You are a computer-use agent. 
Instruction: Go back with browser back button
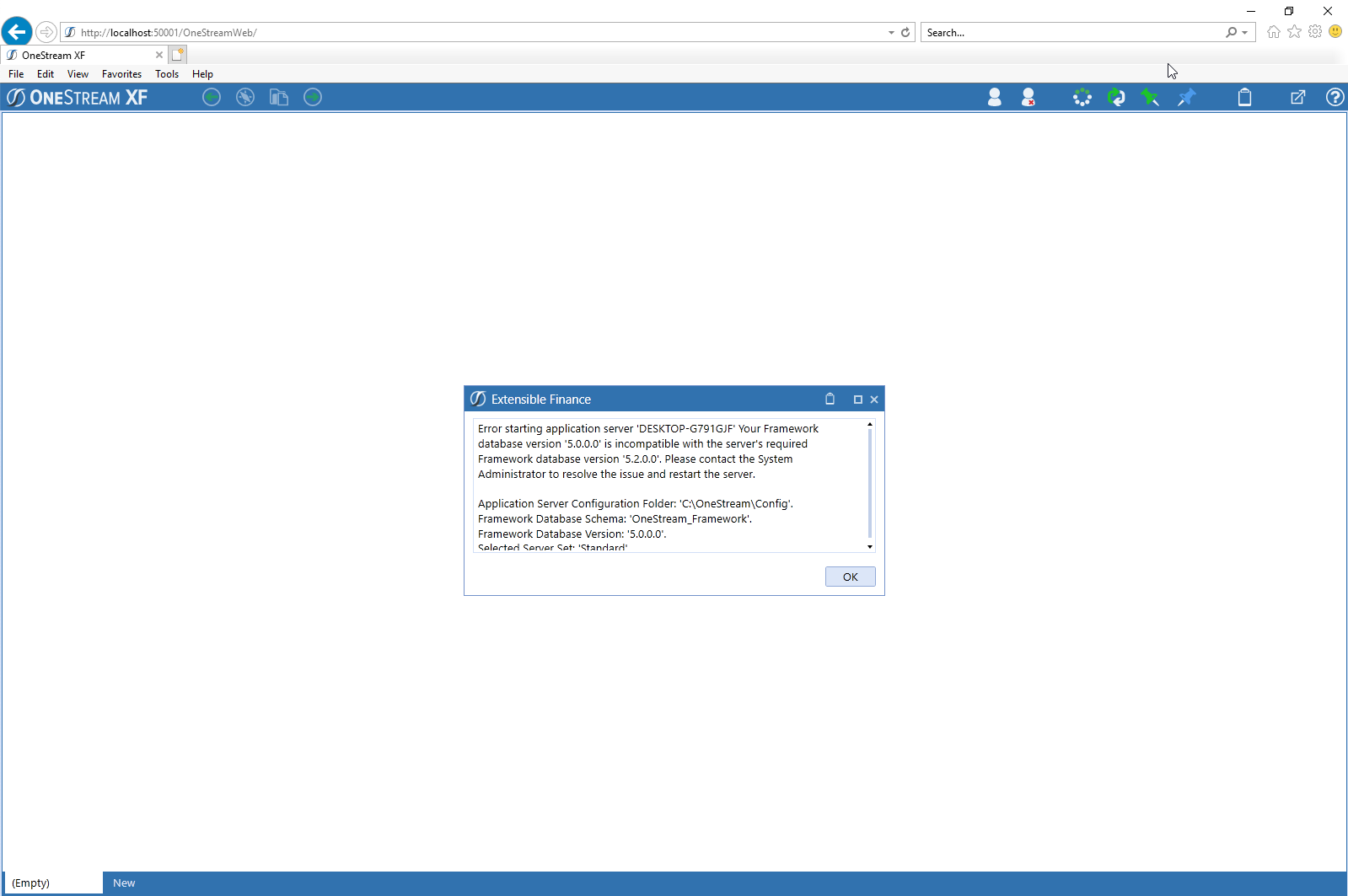point(17,32)
